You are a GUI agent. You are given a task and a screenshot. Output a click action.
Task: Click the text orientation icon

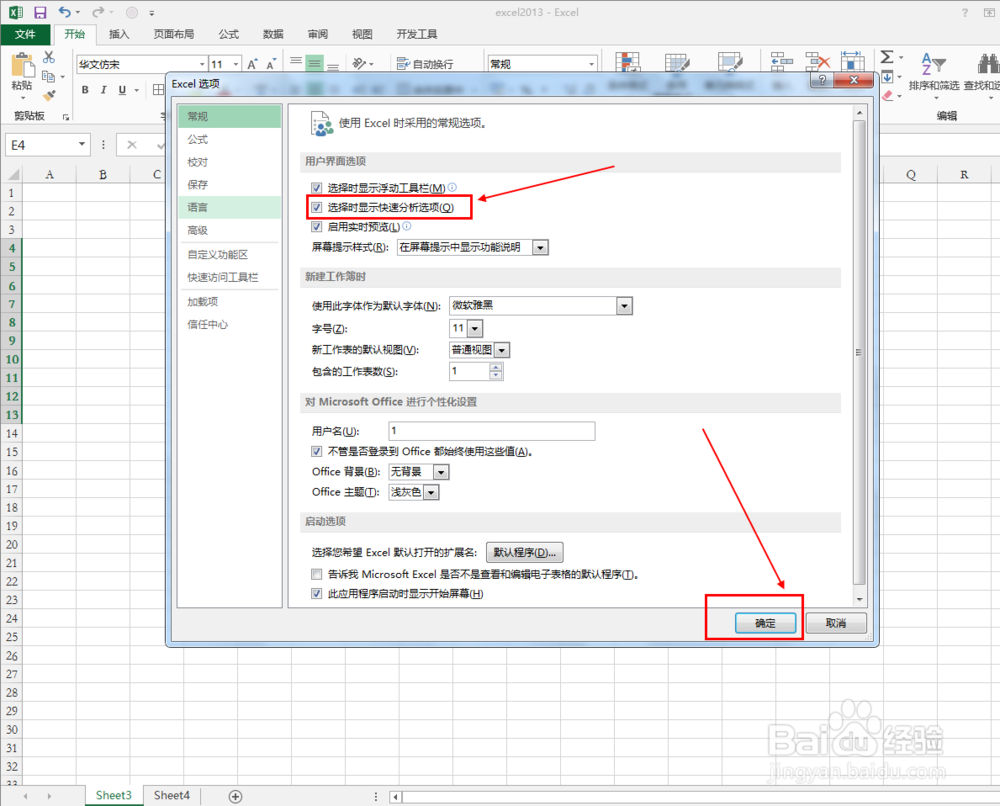(359, 64)
